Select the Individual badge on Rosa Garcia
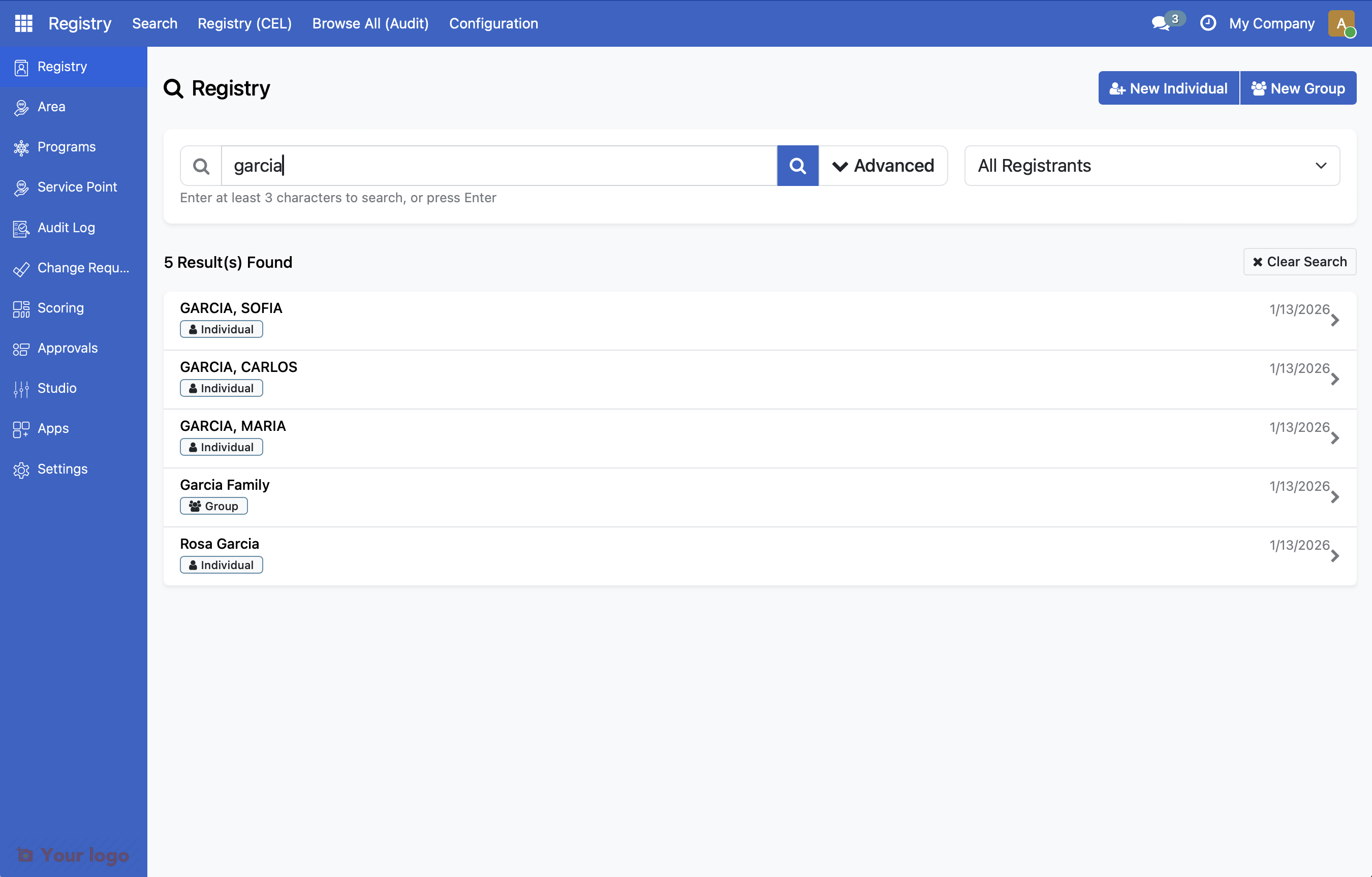Screen dimensions: 1372x877 221,565
